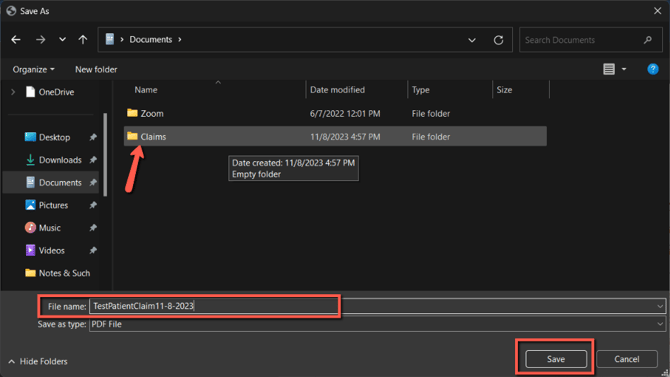The width and height of the screenshot is (670, 377).
Task: Go up one folder level
Action: tap(83, 40)
